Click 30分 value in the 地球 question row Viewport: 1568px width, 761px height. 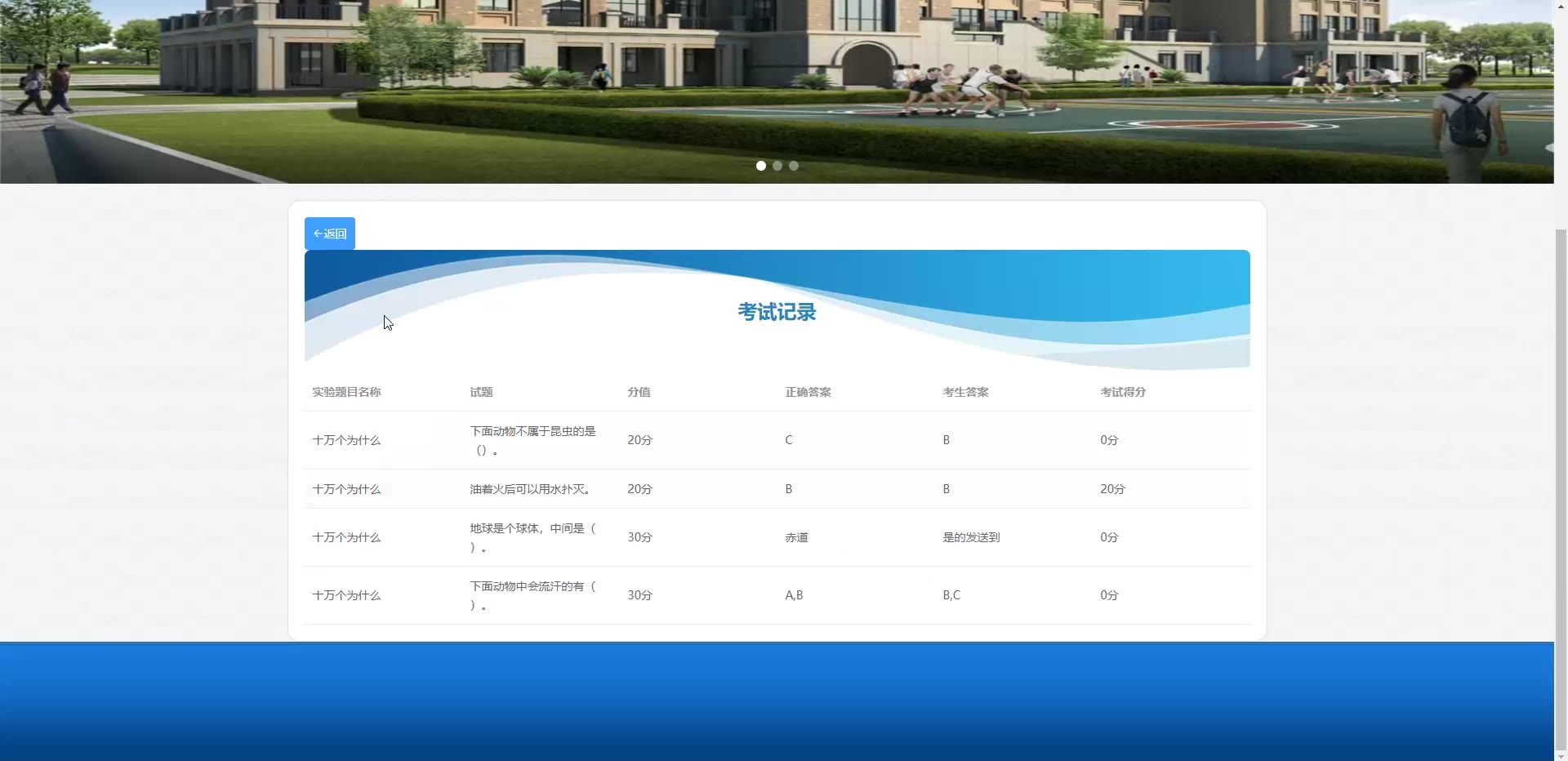[639, 537]
